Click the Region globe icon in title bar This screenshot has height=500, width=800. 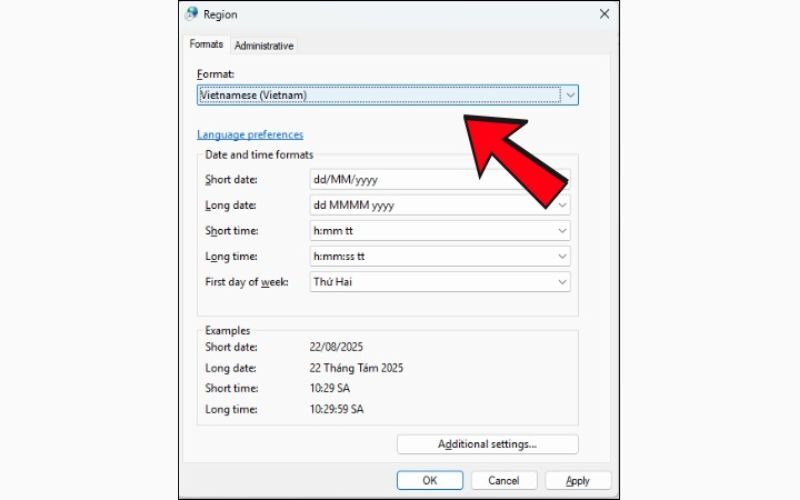192,14
